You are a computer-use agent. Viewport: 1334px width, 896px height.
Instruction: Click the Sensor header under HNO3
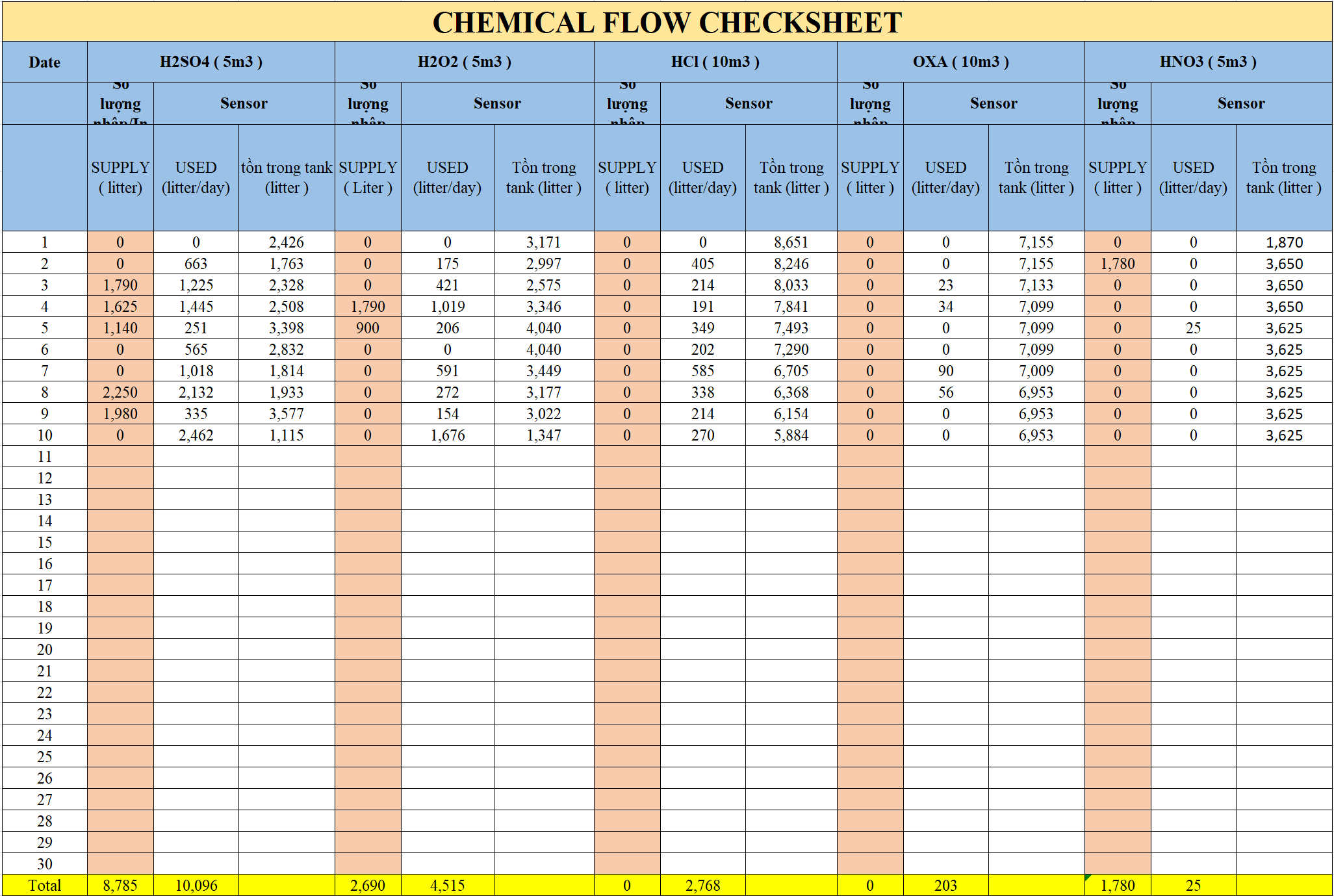click(1240, 103)
